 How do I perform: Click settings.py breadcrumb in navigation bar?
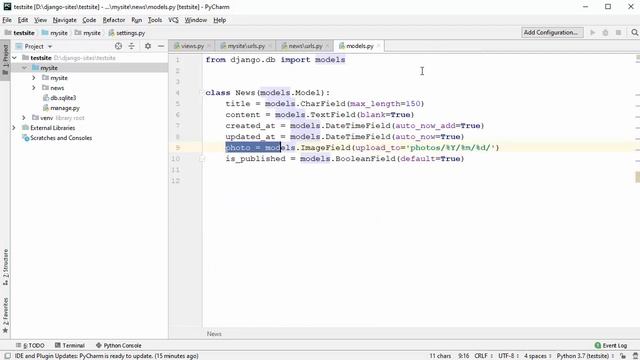click(x=127, y=33)
